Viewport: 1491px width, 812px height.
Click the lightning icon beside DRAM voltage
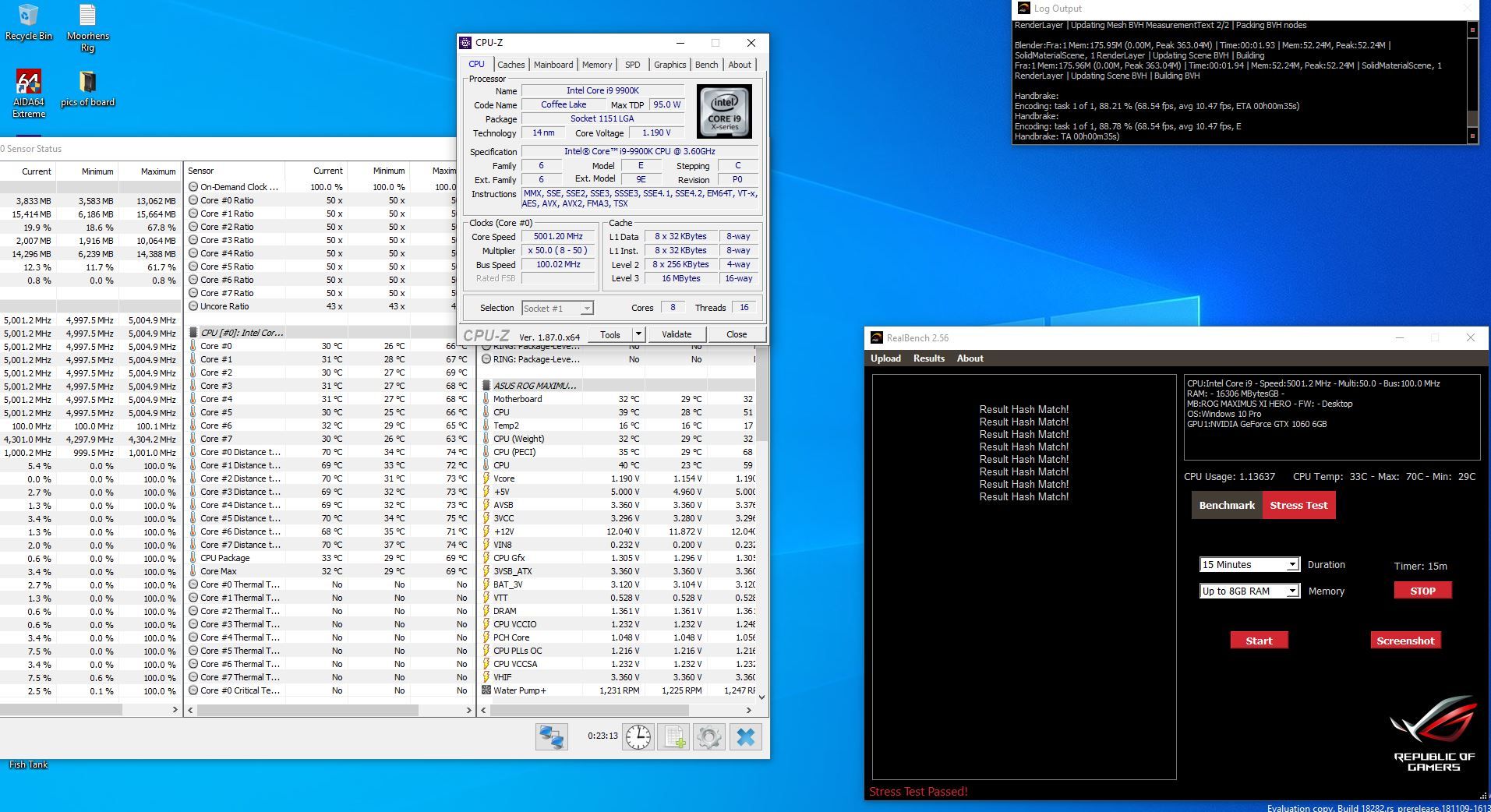click(x=486, y=611)
